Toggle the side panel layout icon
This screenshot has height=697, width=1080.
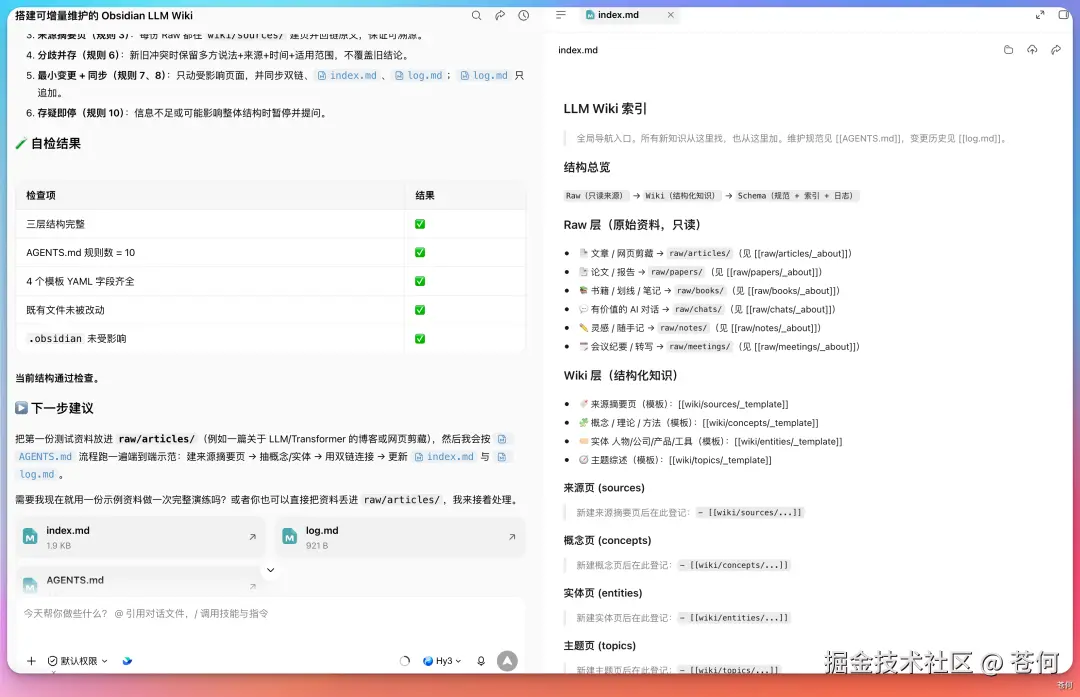click(x=1063, y=14)
